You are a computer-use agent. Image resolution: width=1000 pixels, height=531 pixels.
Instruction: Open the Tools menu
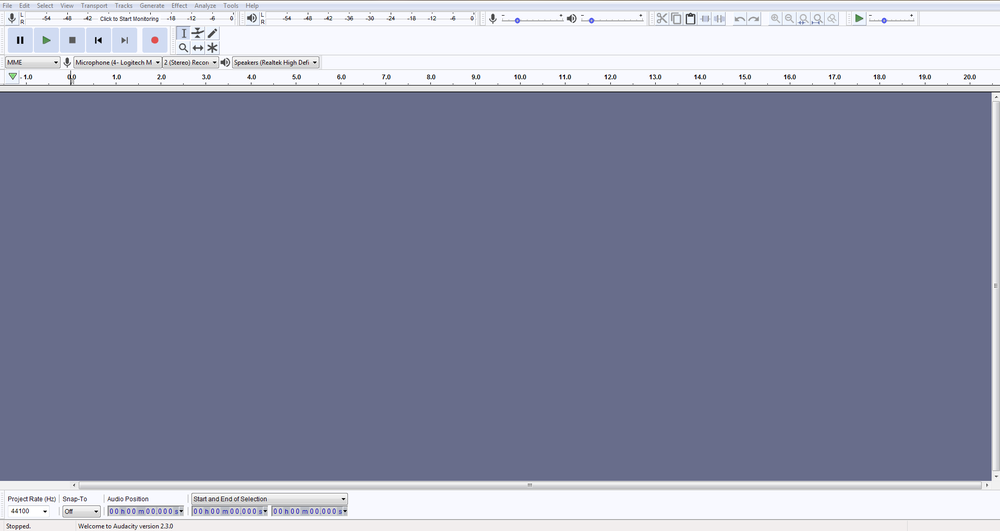231,5
